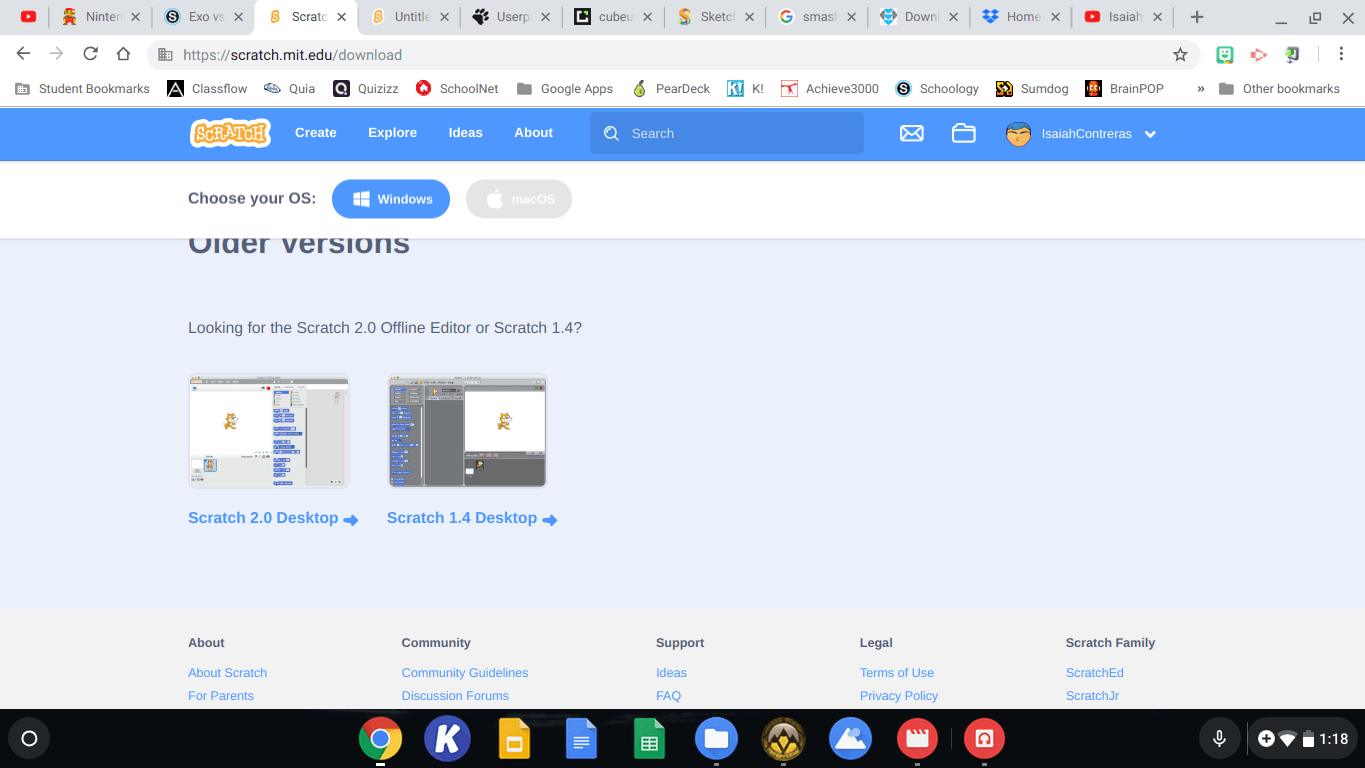The height and width of the screenshot is (768, 1365).
Task: Open the Classflow bookmark
Action: 207,89
